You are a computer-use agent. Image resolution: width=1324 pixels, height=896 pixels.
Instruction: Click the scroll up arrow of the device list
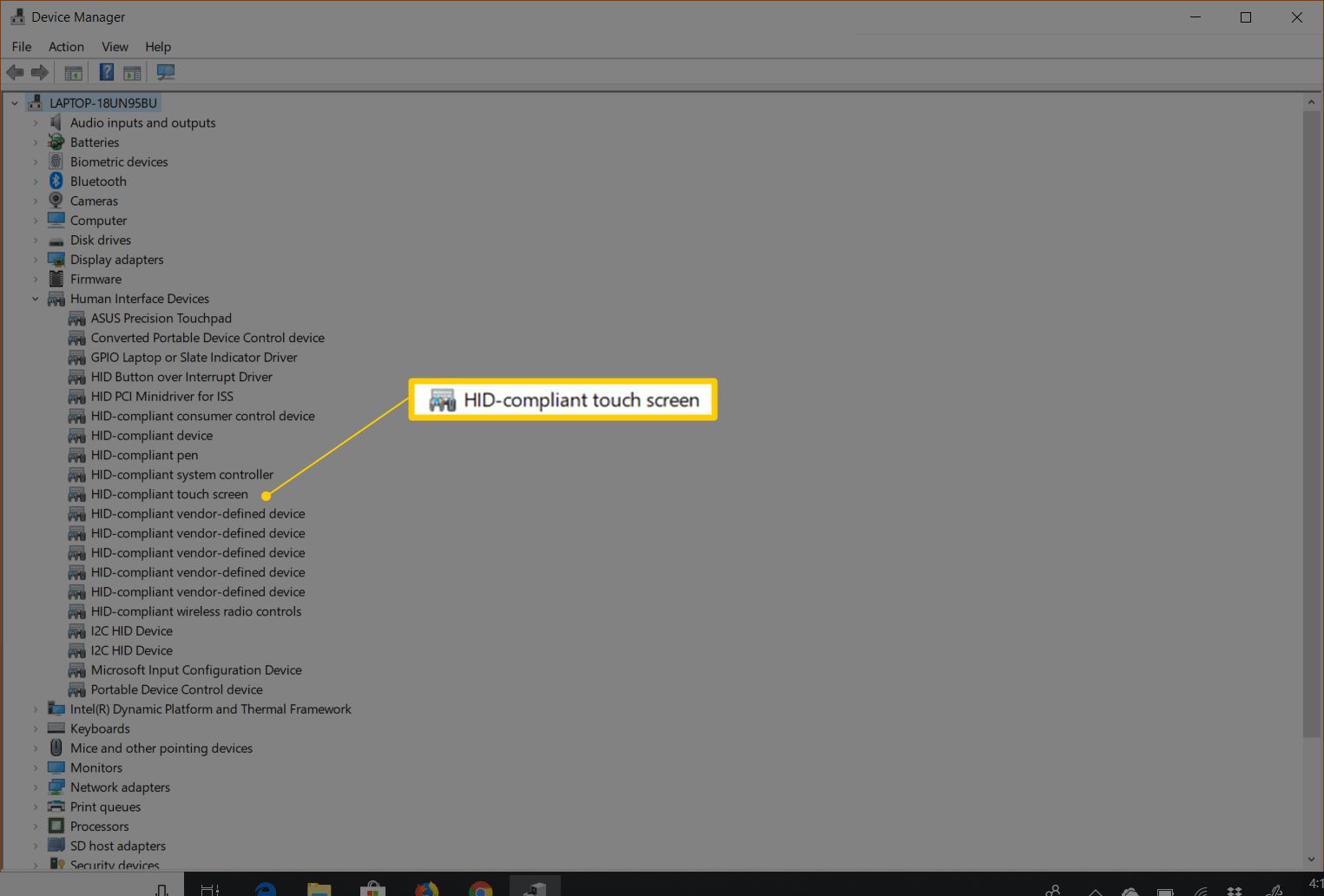click(1311, 102)
